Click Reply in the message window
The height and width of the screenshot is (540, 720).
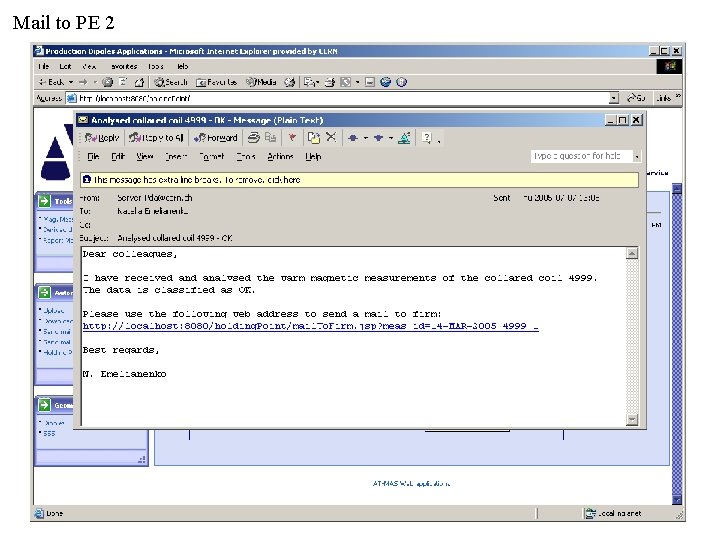tap(101, 138)
